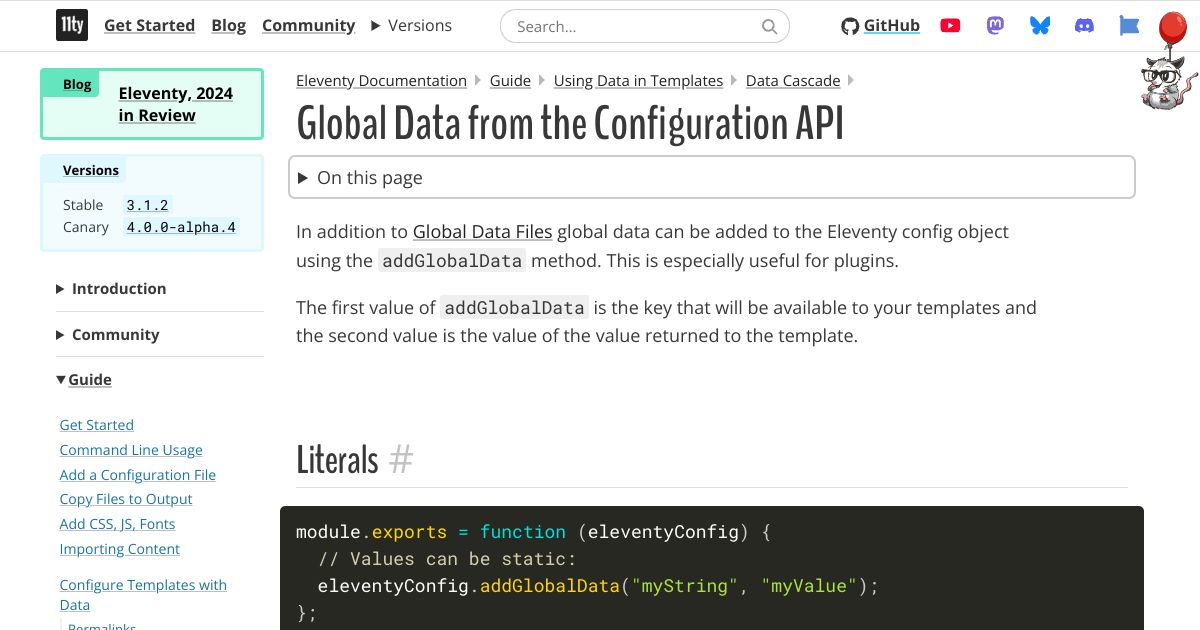Click the "// Values can be static:" comment

447,559
